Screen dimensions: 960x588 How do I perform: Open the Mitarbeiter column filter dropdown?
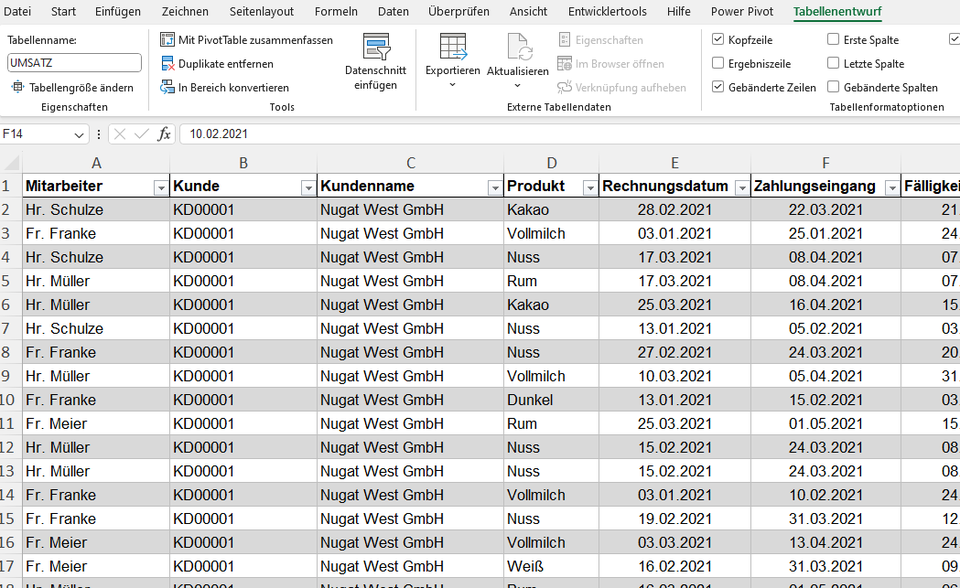click(160, 186)
